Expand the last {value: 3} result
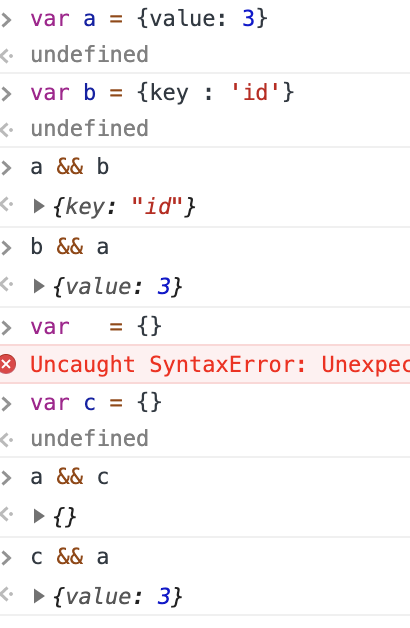The image size is (410, 628). (39, 596)
